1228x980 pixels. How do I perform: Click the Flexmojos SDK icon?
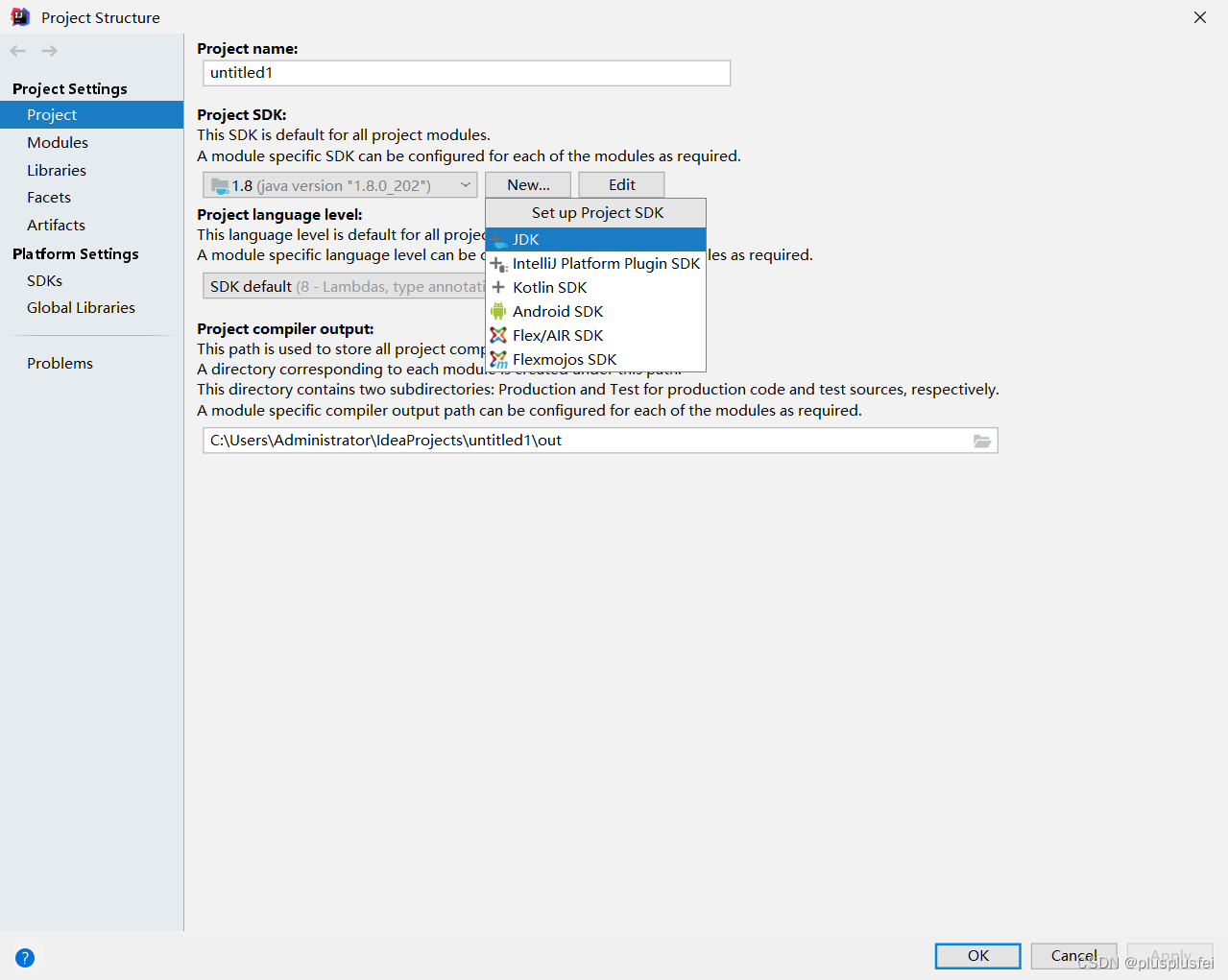tap(498, 359)
